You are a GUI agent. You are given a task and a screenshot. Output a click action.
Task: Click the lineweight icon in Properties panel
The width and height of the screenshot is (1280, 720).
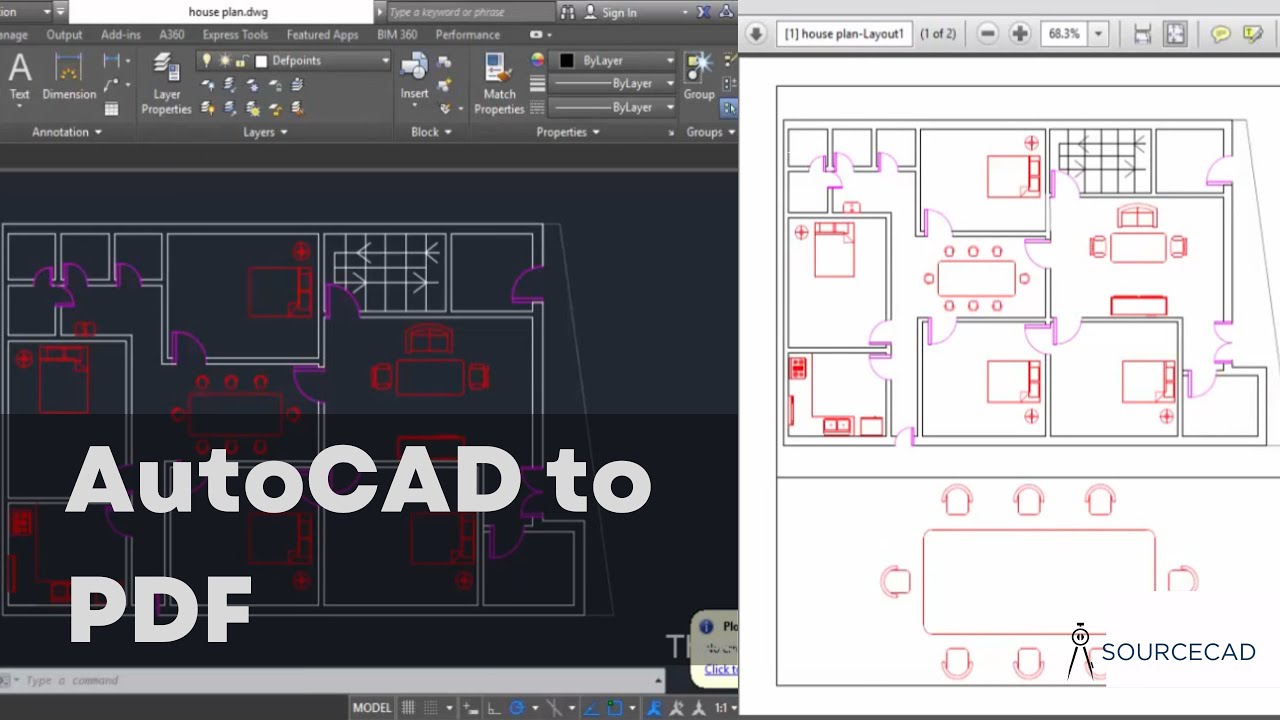click(x=538, y=84)
